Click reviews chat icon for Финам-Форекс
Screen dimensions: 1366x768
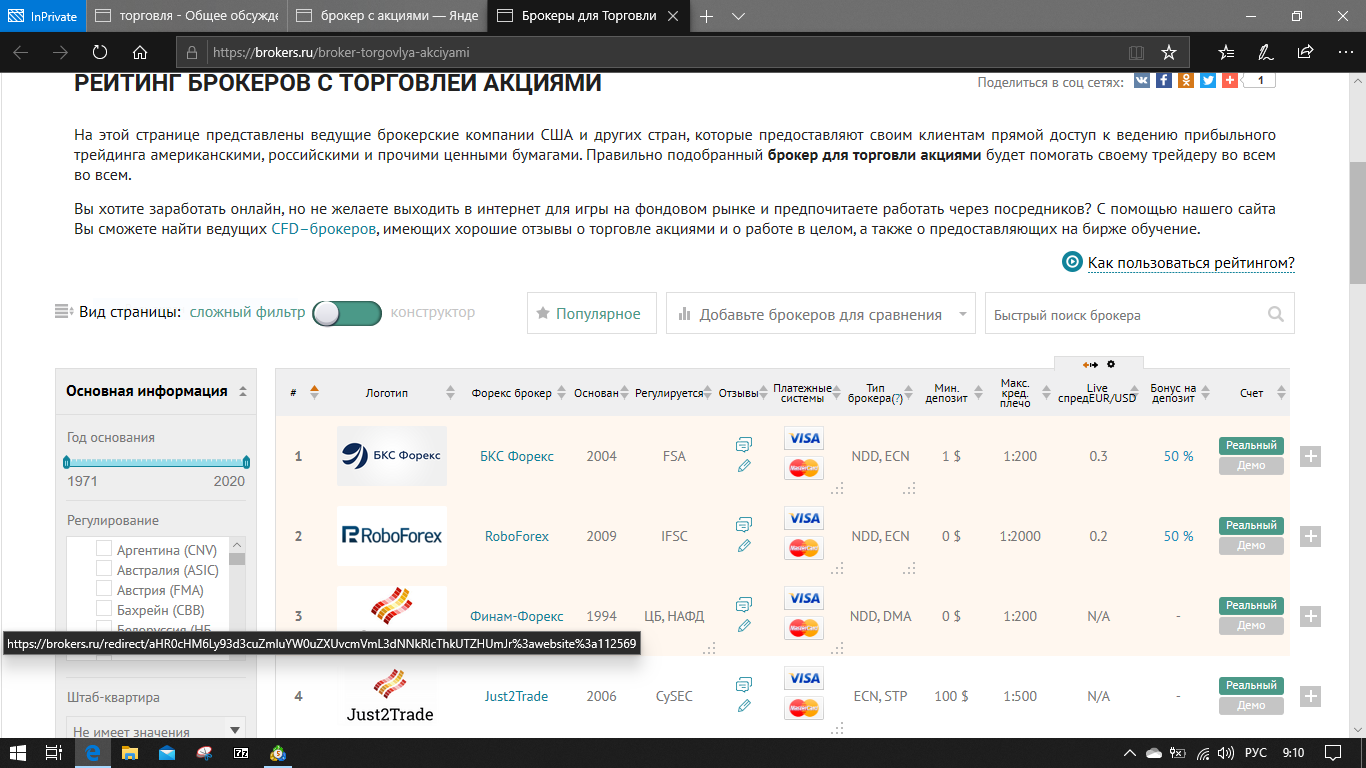point(743,604)
